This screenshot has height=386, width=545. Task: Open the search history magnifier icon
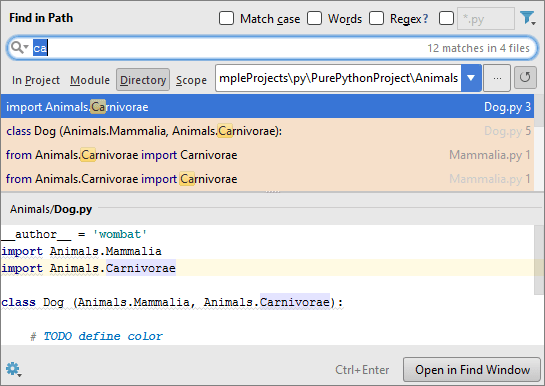pyautogui.click(x=19, y=47)
